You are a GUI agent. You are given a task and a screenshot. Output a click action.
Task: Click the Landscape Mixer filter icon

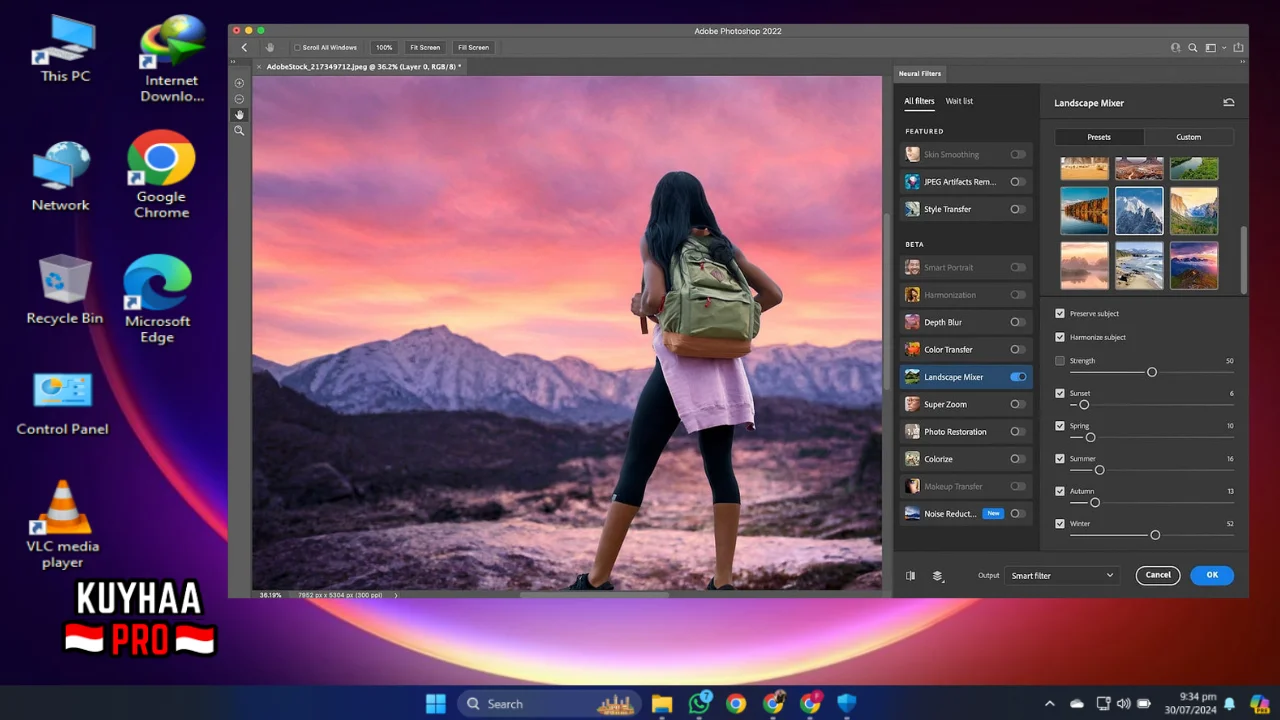[x=912, y=377]
